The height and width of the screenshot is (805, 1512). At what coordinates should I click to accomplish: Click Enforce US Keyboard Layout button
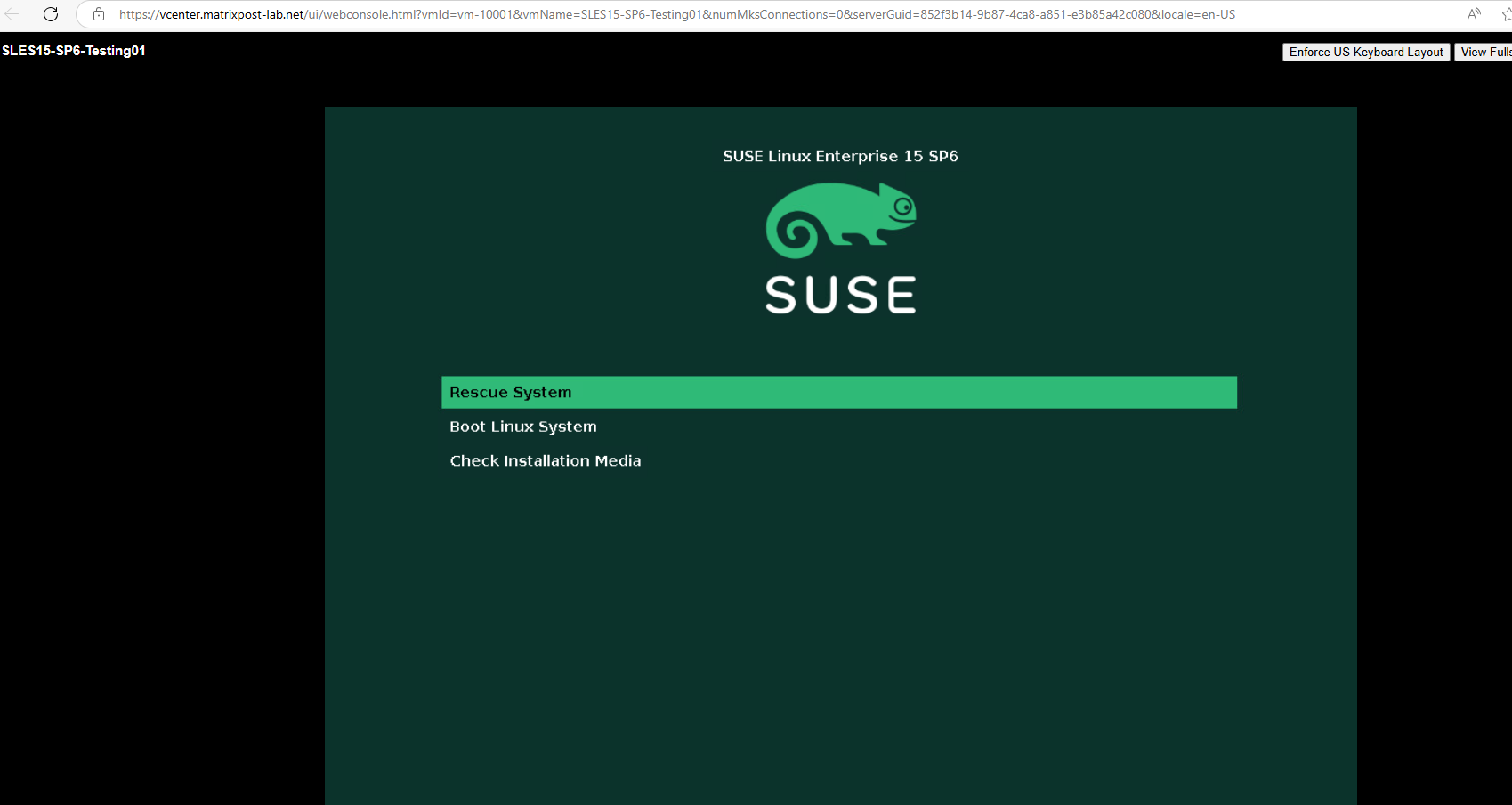(1366, 53)
